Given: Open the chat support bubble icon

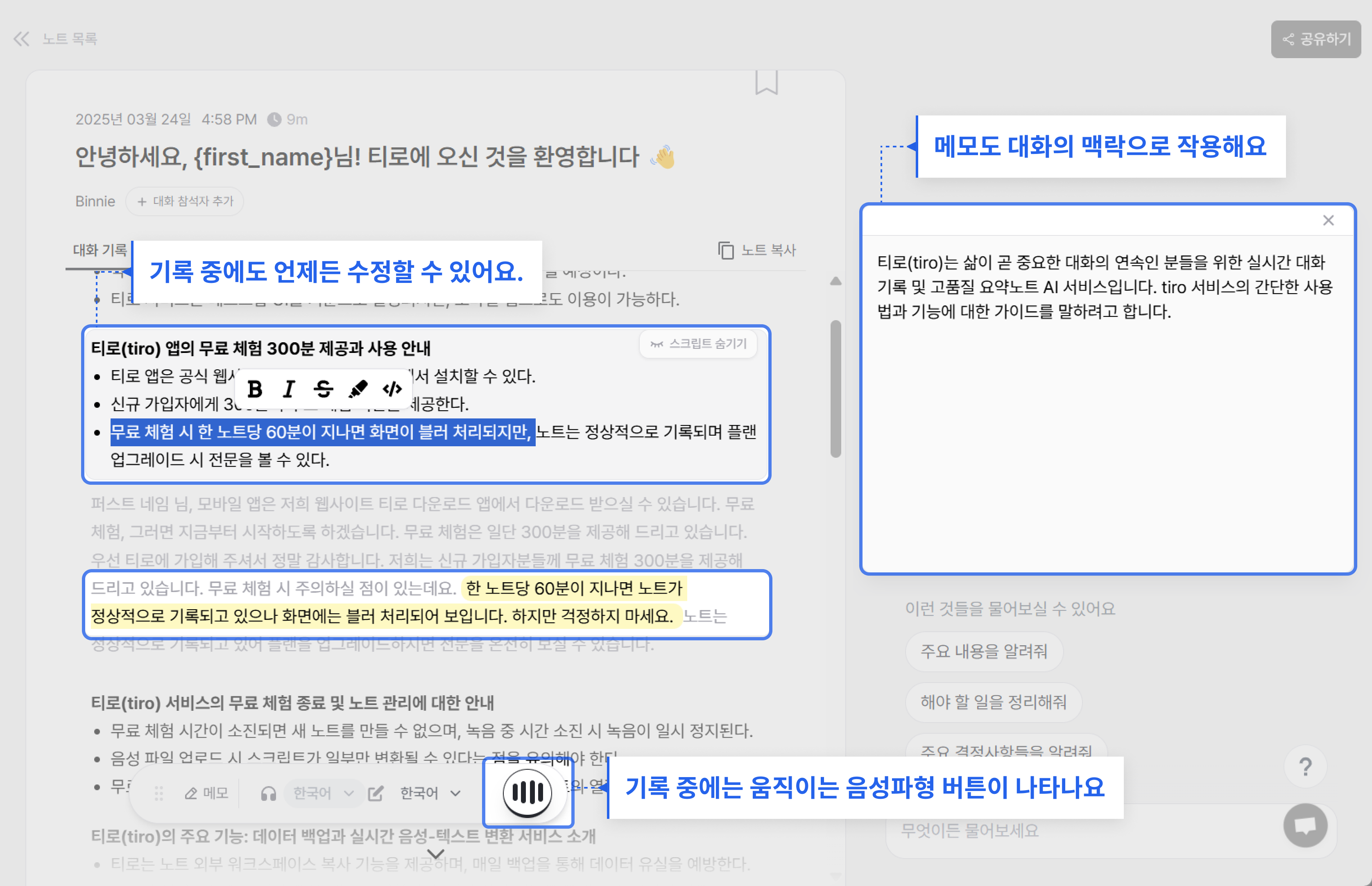Looking at the screenshot, I should pos(1305,825).
